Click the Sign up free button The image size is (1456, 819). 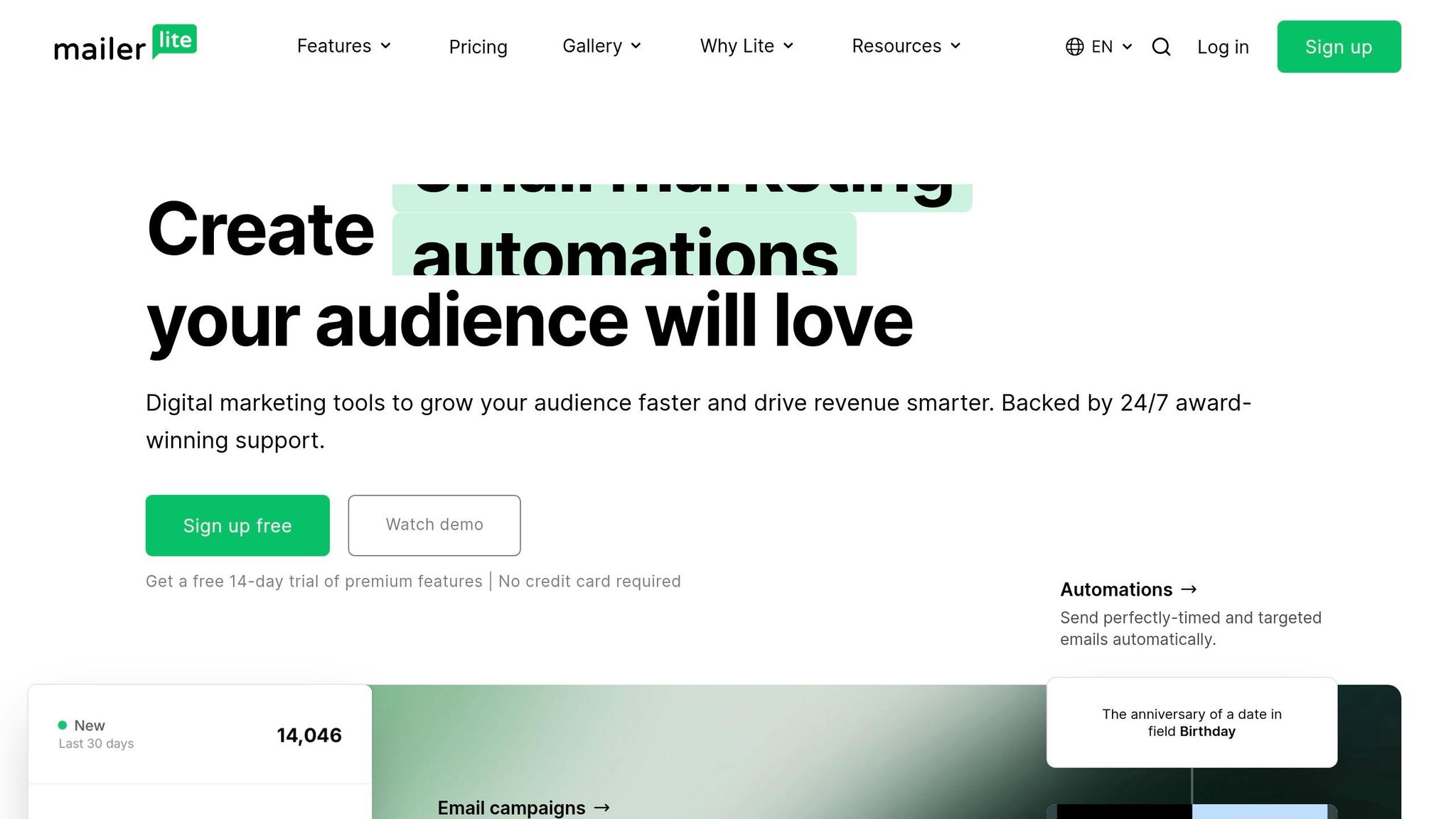click(237, 525)
